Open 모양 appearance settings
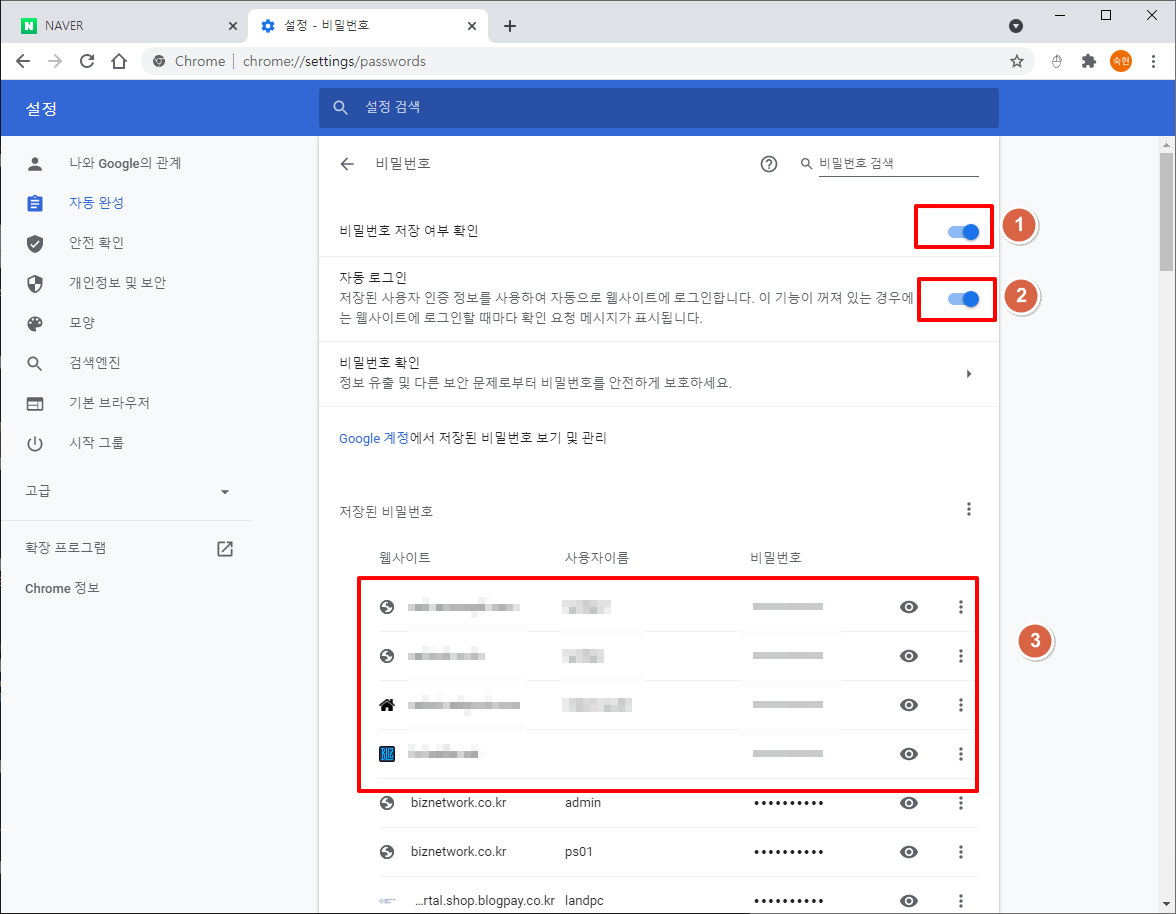 (82, 323)
